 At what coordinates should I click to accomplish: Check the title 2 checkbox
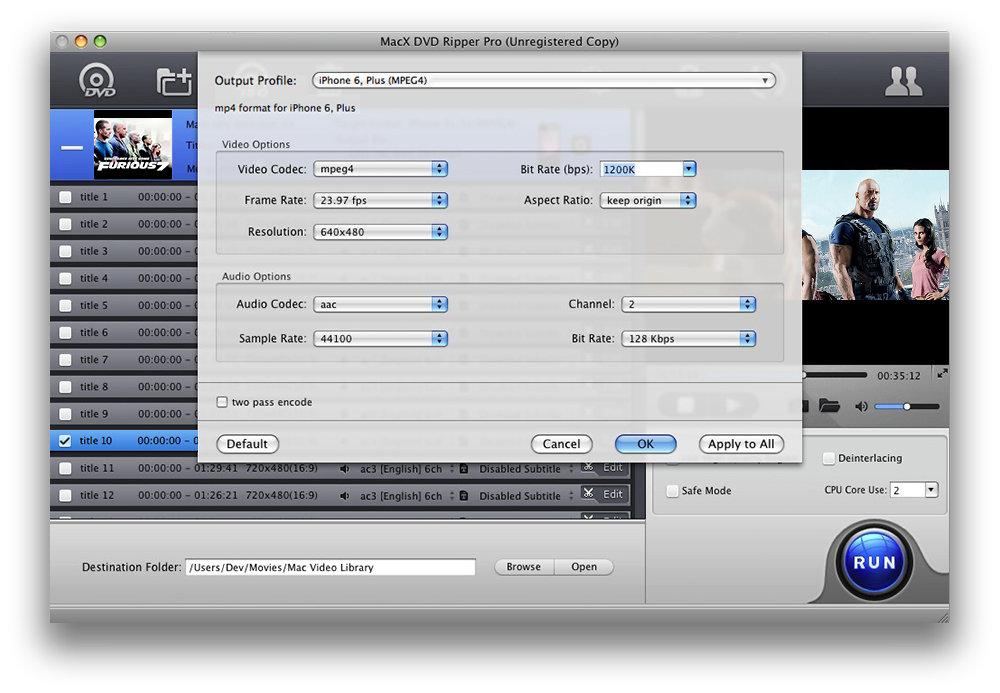(65, 224)
